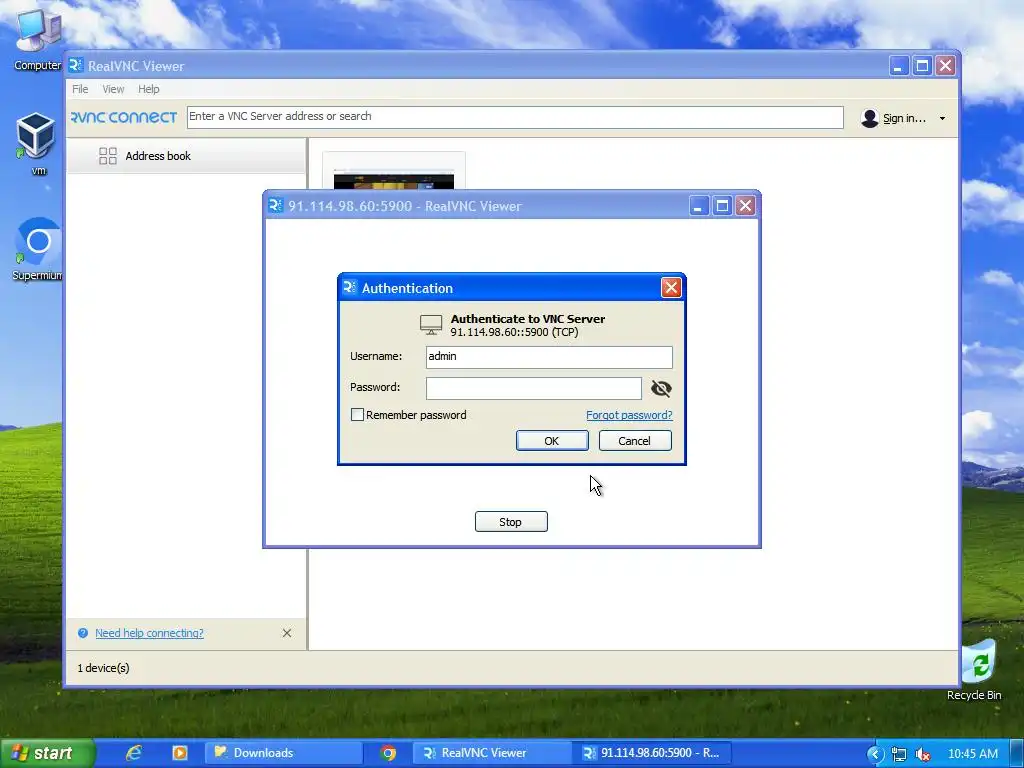Focus the Password field
Viewport: 1024px width, 768px height.
534,388
